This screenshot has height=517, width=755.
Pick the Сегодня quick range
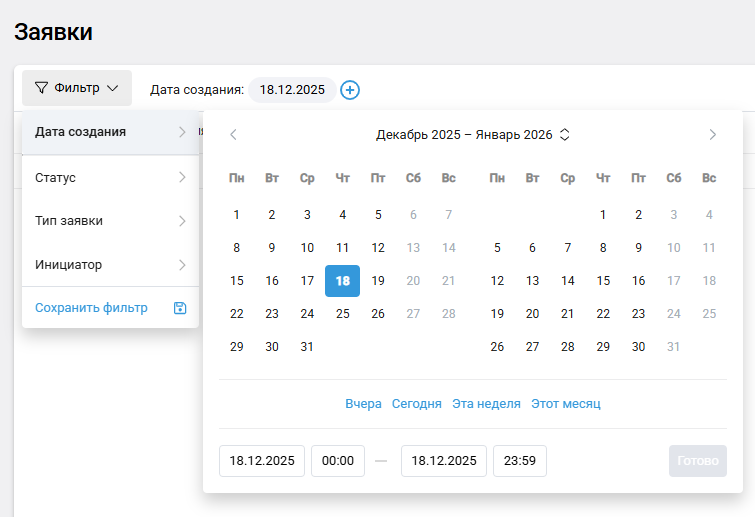tap(416, 404)
